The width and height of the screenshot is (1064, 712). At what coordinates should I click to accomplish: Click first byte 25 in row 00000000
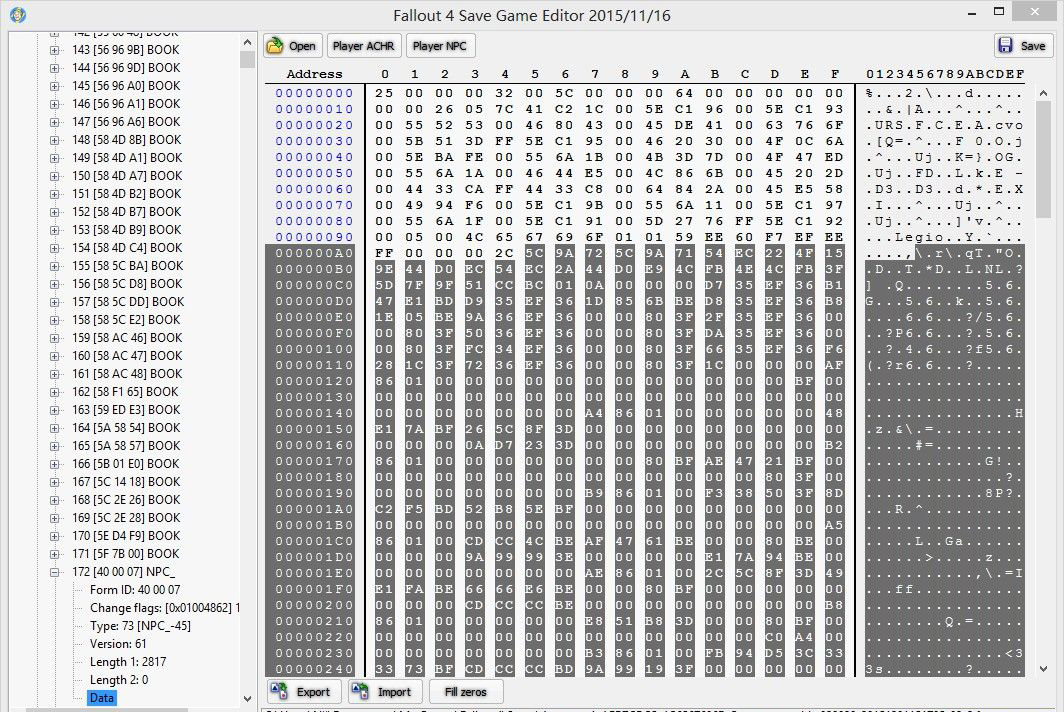pyautogui.click(x=384, y=93)
